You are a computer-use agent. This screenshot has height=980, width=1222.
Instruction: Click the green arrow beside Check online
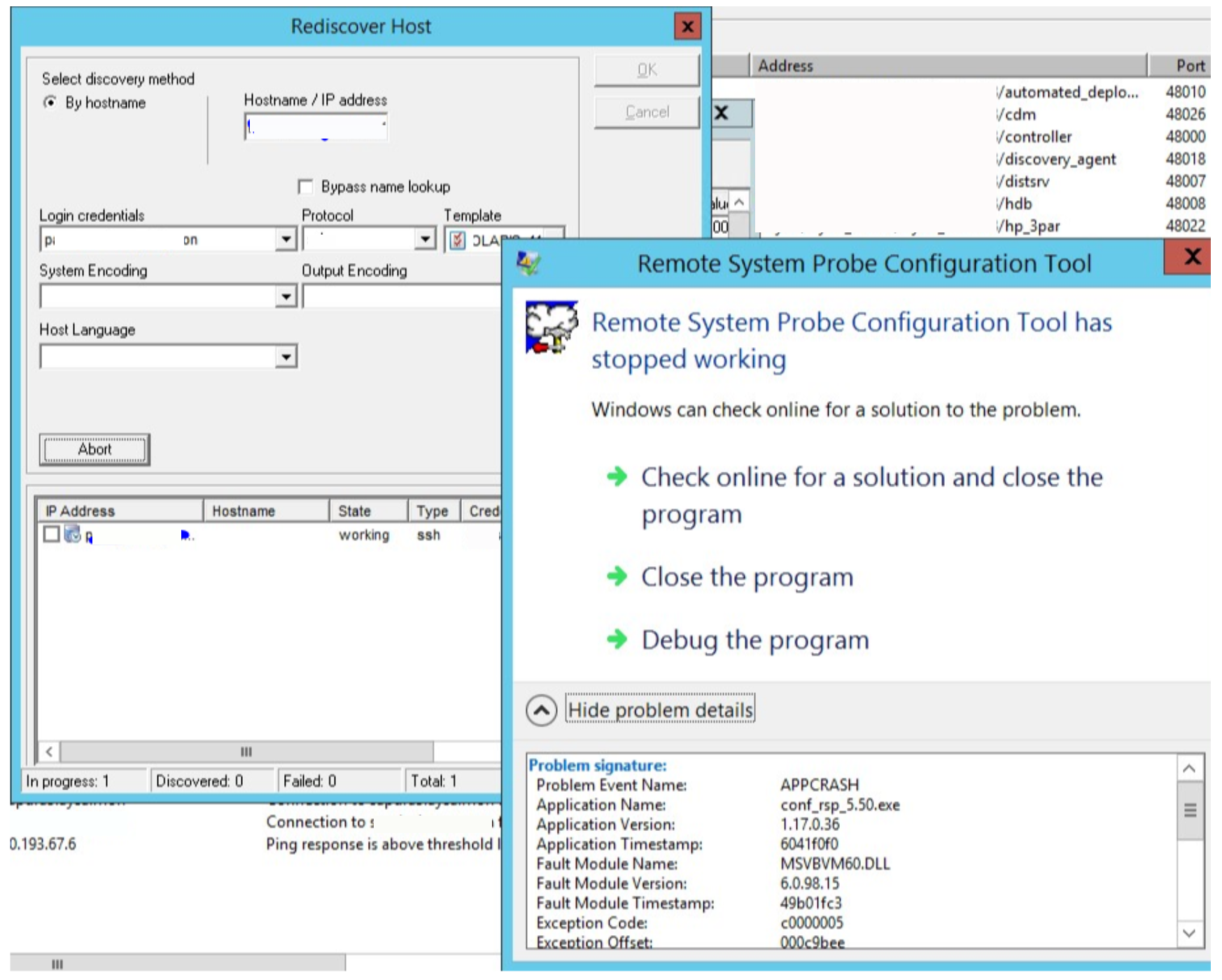click(x=617, y=477)
